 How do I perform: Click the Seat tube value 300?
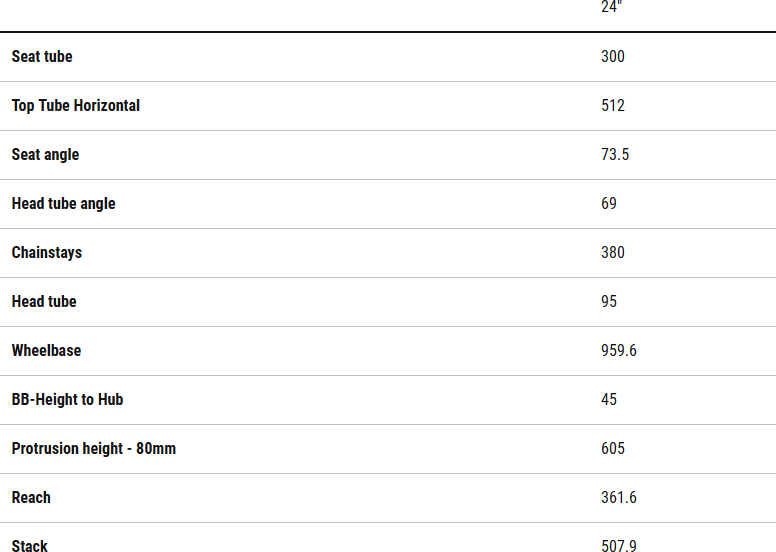point(613,57)
